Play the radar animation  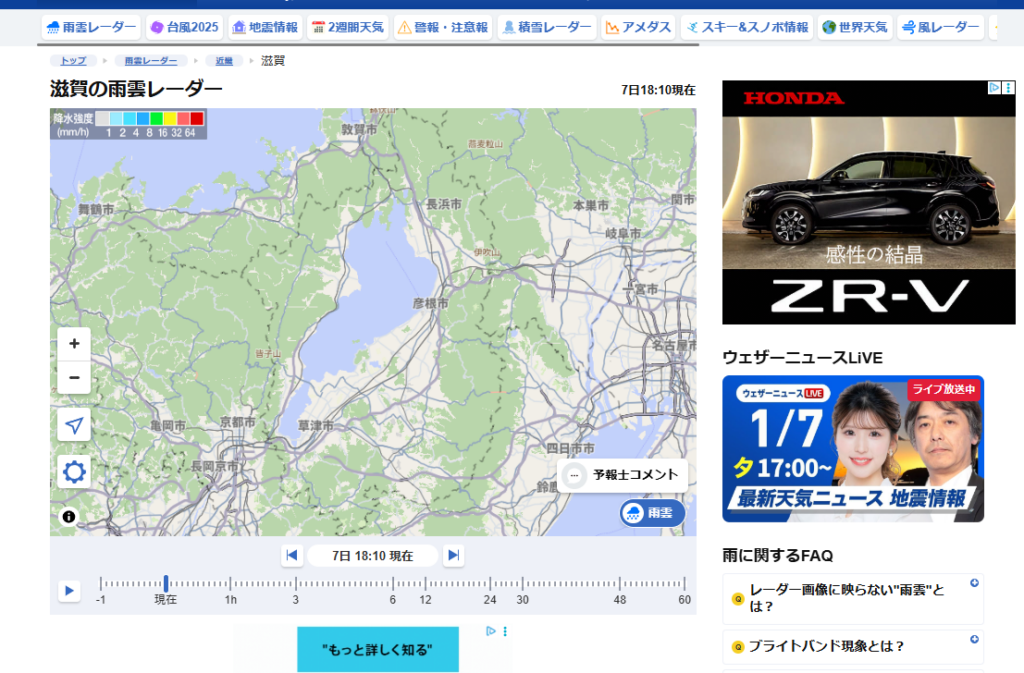pyautogui.click(x=69, y=591)
